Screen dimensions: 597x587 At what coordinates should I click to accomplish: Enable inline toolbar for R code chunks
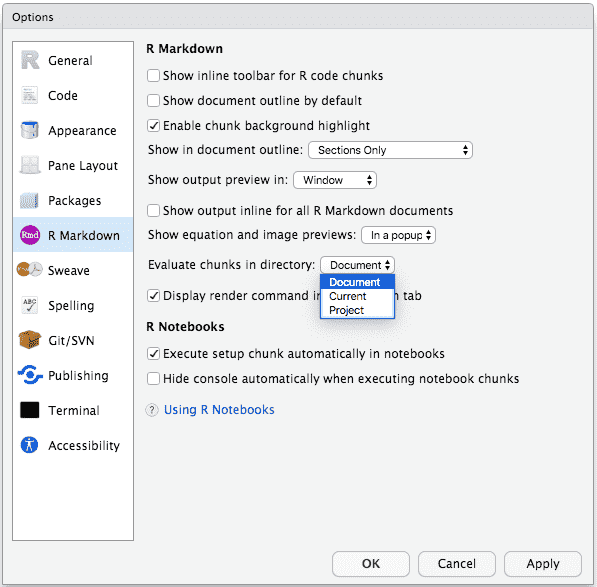[x=153, y=75]
